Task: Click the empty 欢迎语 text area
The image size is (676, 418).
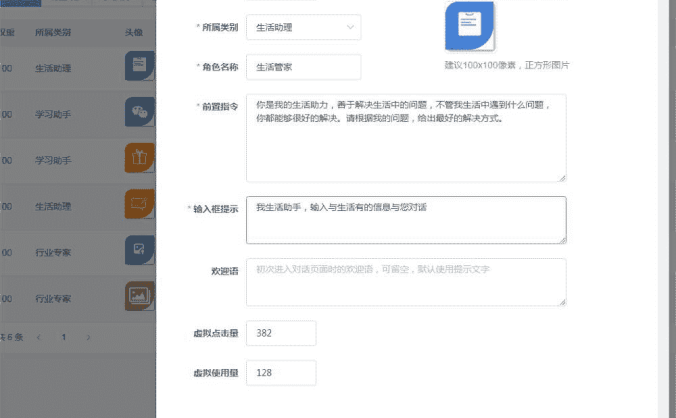Action: pos(406,282)
